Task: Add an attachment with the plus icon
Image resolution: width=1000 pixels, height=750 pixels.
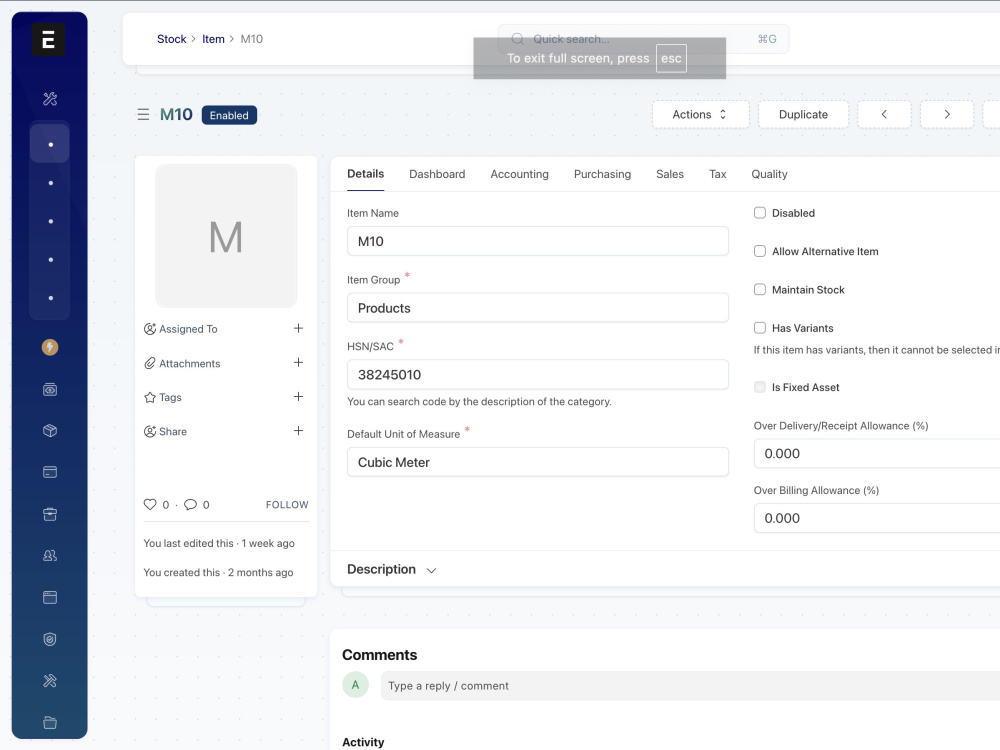Action: pyautogui.click(x=298, y=362)
